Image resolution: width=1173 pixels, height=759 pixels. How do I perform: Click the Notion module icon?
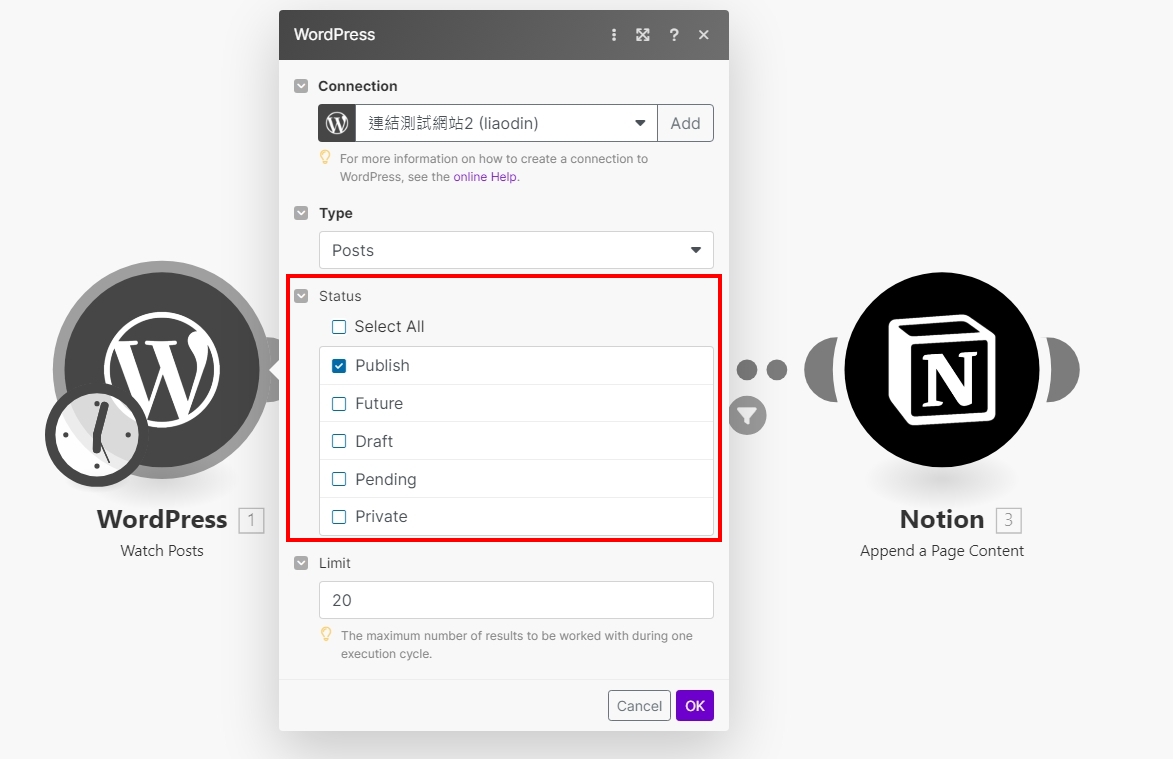941,369
